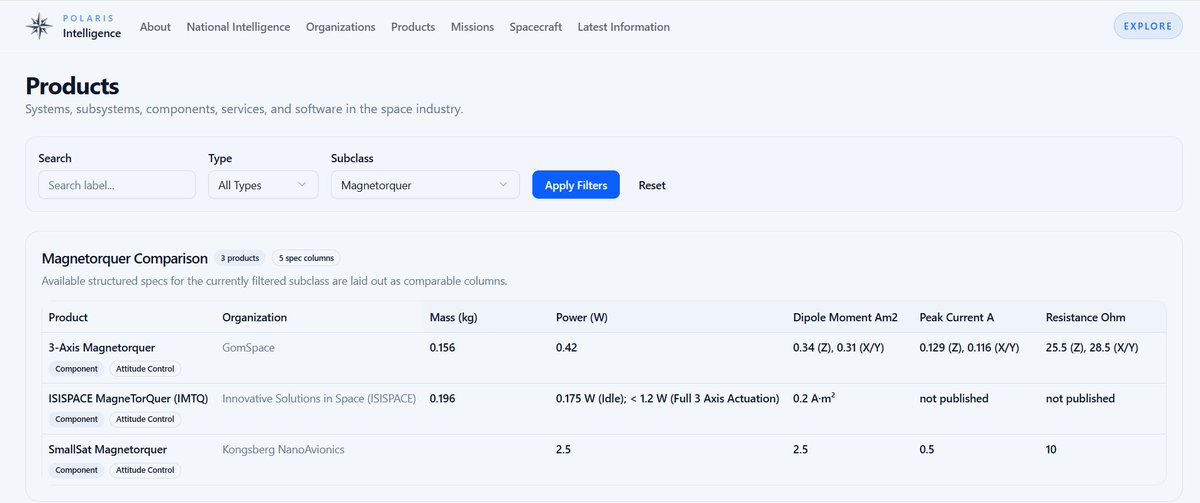Select the 0.2 A·m² dipole cell
Screen dimensions: 1200x503
814,398
